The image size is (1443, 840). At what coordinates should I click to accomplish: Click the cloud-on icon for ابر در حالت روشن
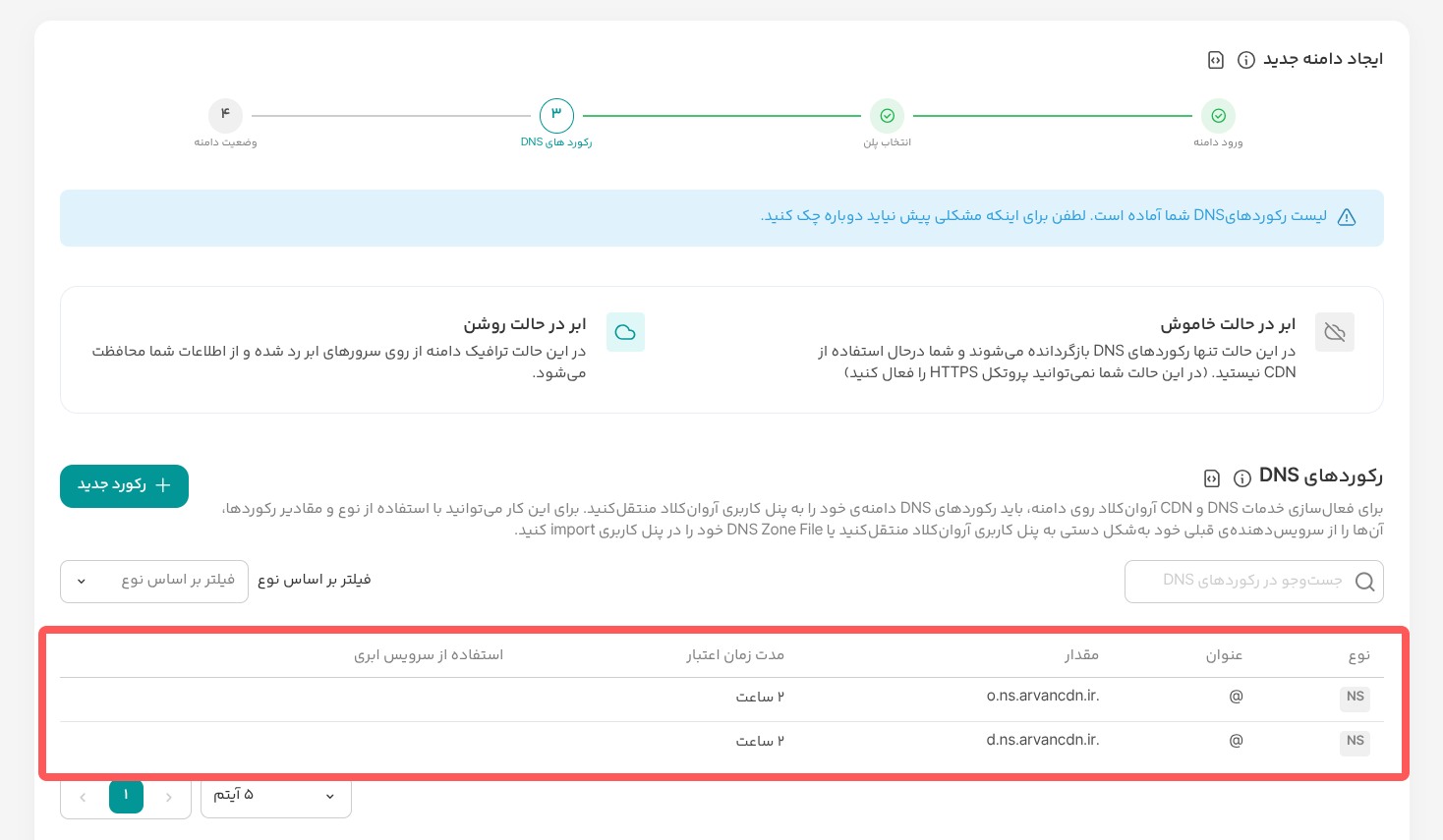pyautogui.click(x=625, y=332)
